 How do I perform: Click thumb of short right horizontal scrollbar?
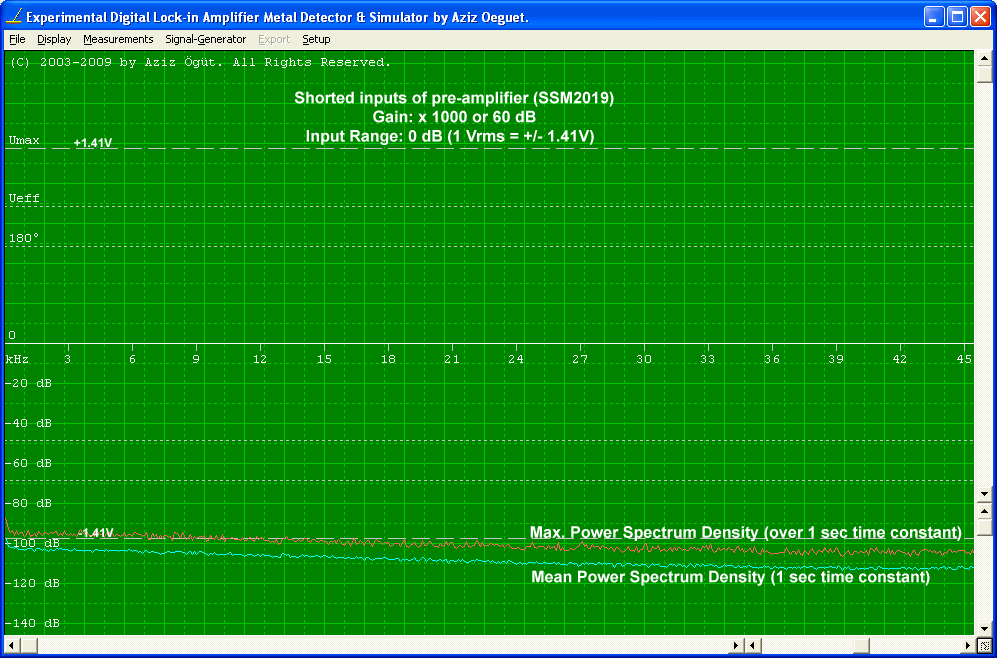pos(861,646)
